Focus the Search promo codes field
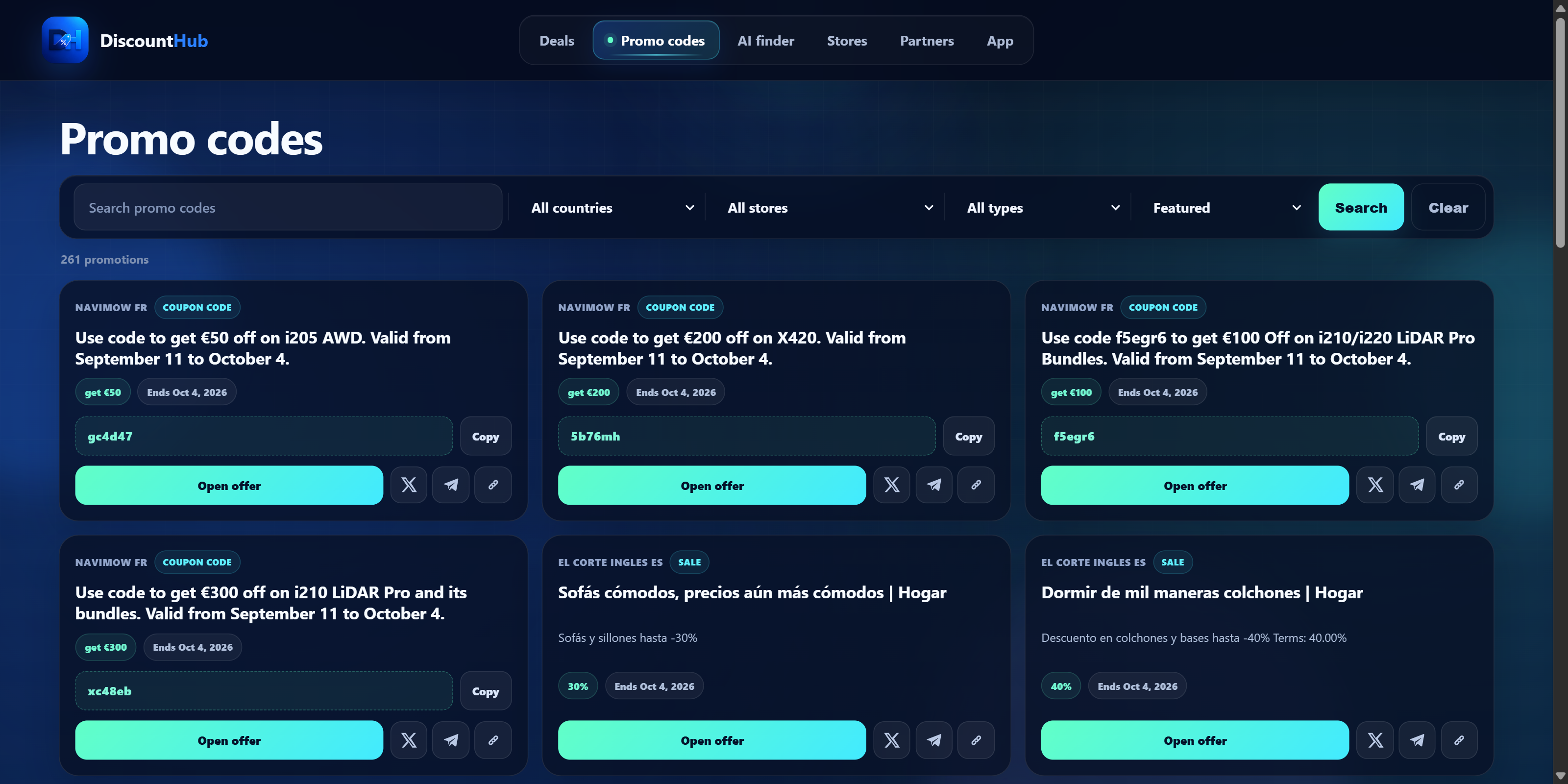 point(288,207)
